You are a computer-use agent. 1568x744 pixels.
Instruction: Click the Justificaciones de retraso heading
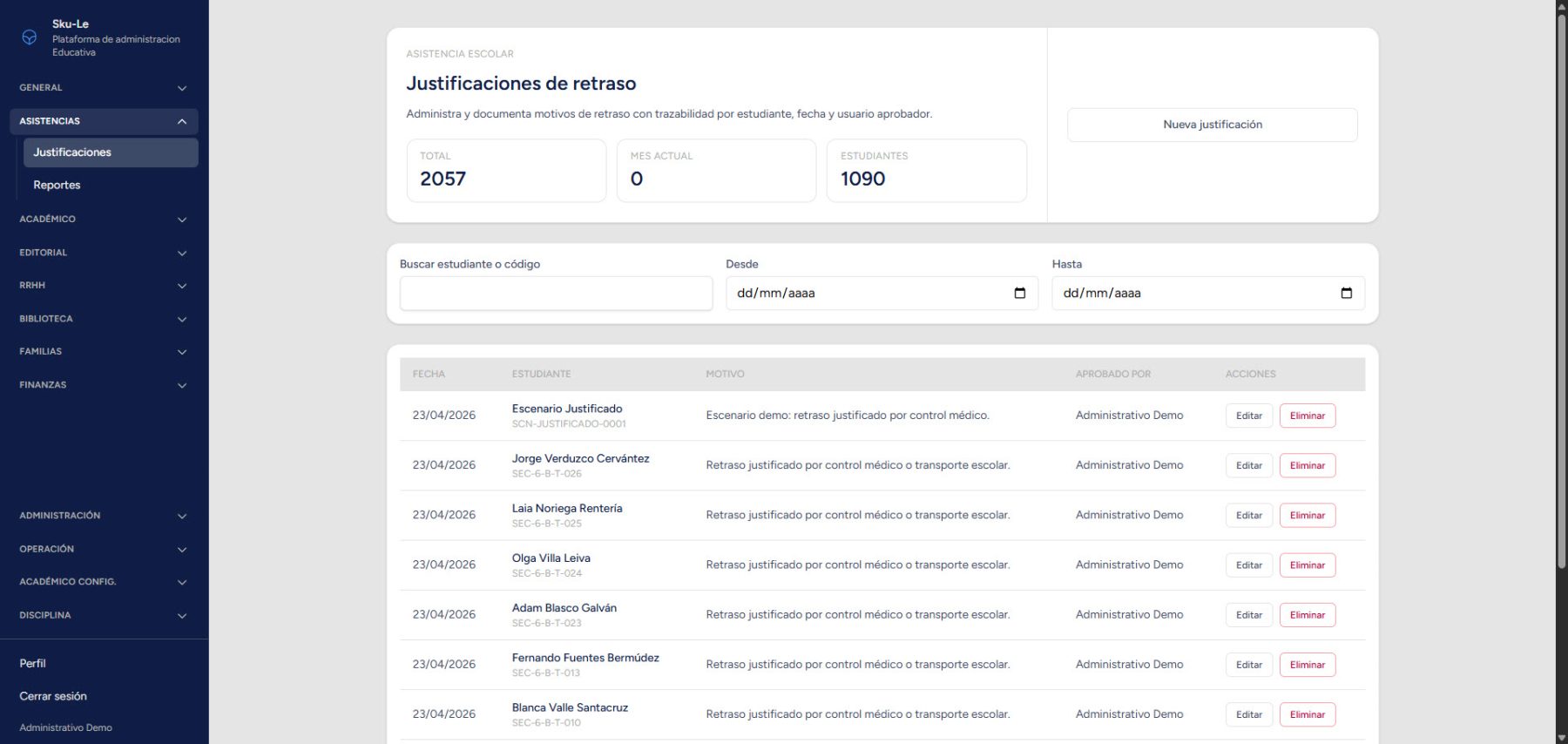pos(521,84)
